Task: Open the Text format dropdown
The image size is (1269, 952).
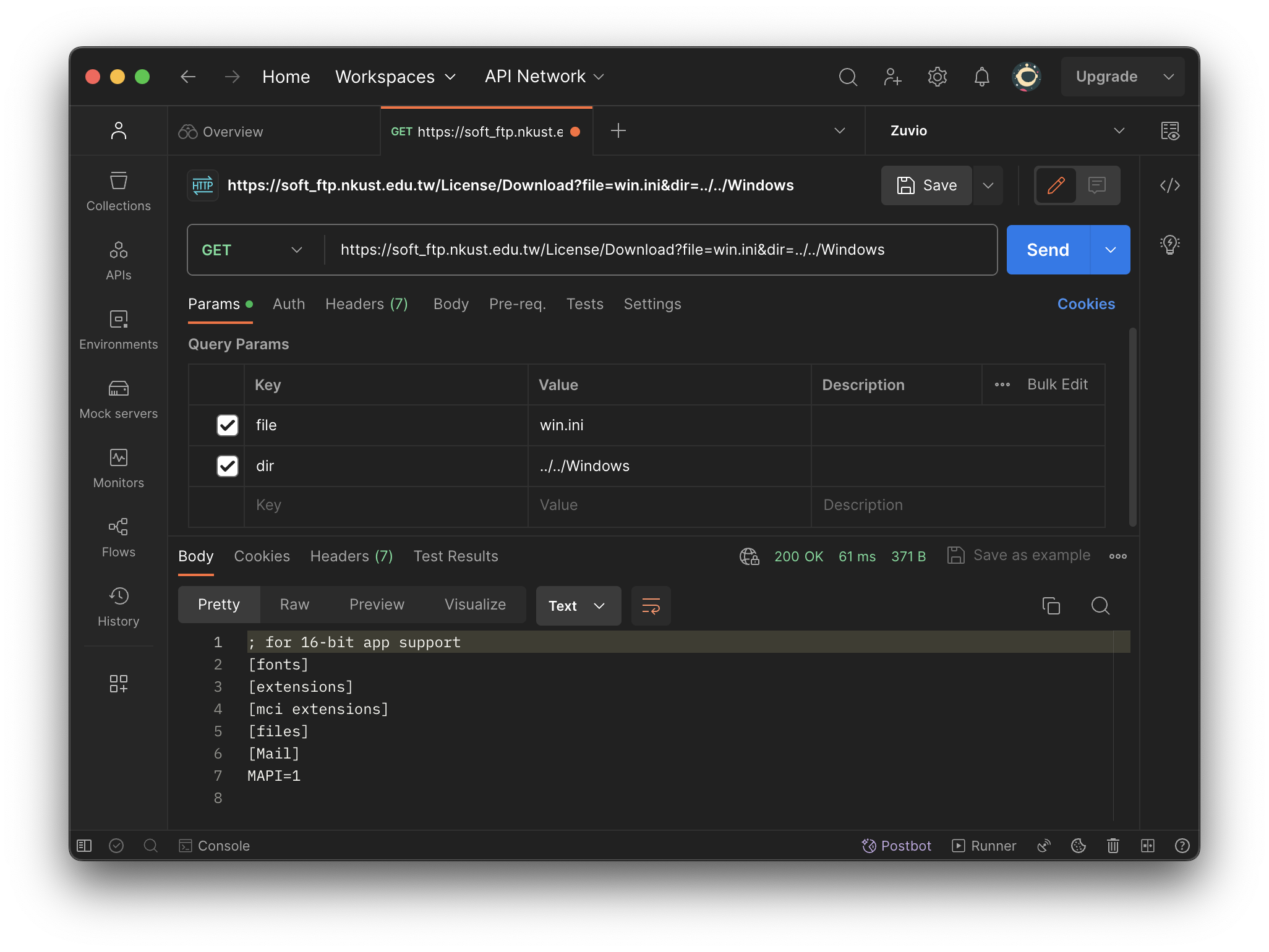Action: point(578,605)
